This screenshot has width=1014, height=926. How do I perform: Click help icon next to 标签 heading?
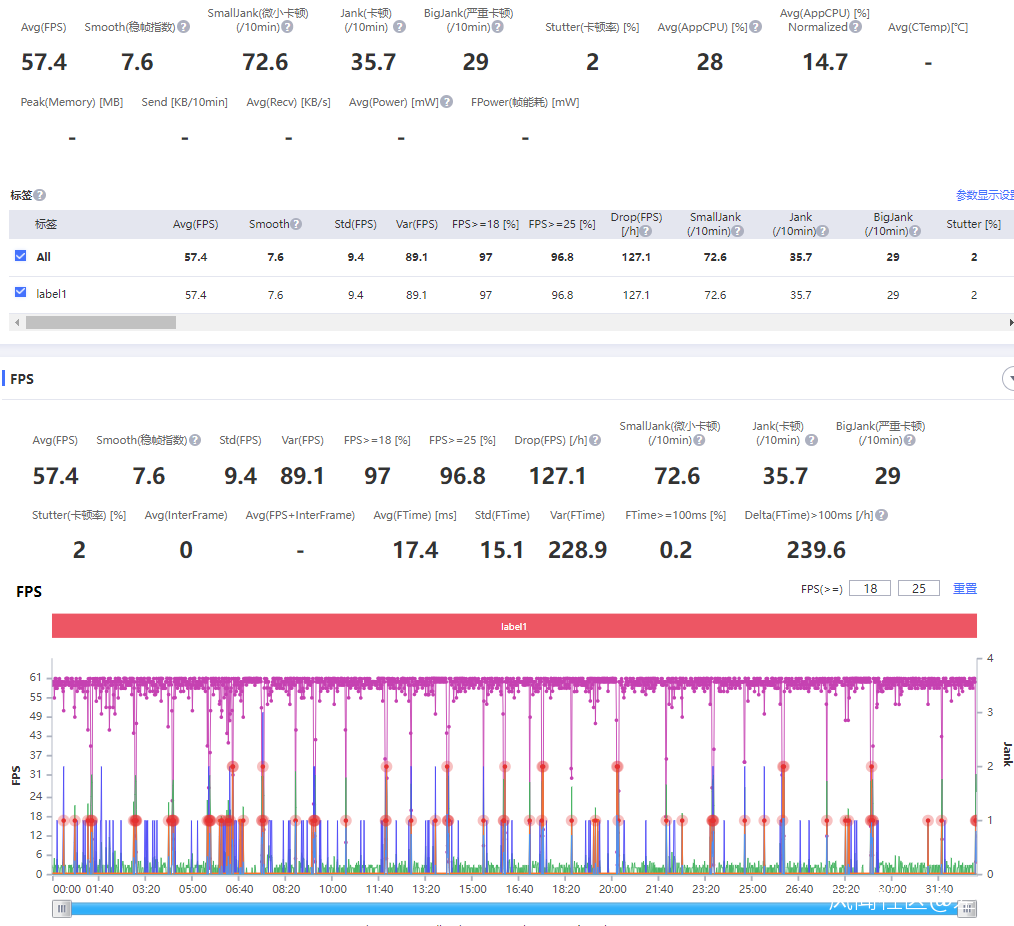(x=40, y=196)
